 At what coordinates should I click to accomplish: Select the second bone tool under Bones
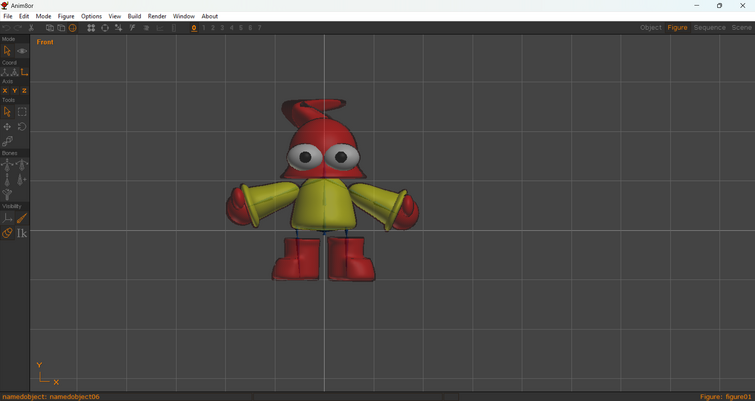click(x=22, y=165)
